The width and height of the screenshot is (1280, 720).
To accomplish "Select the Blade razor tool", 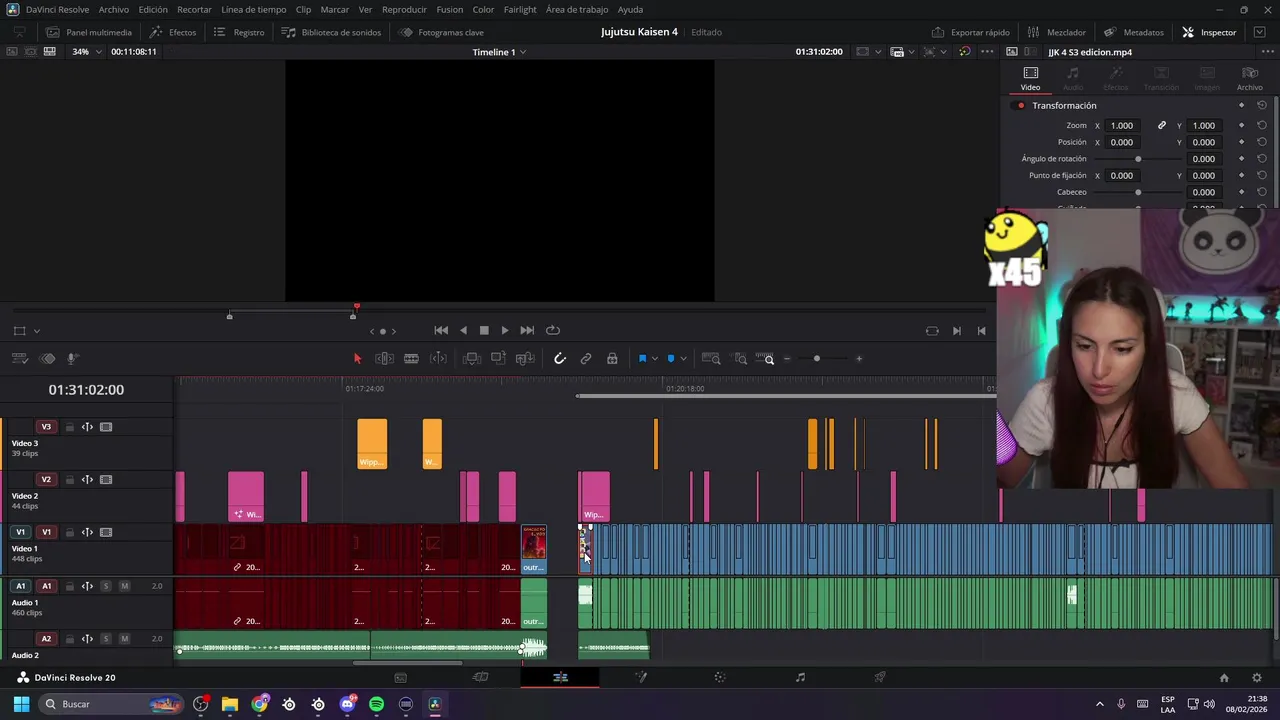I will pyautogui.click(x=411, y=359).
